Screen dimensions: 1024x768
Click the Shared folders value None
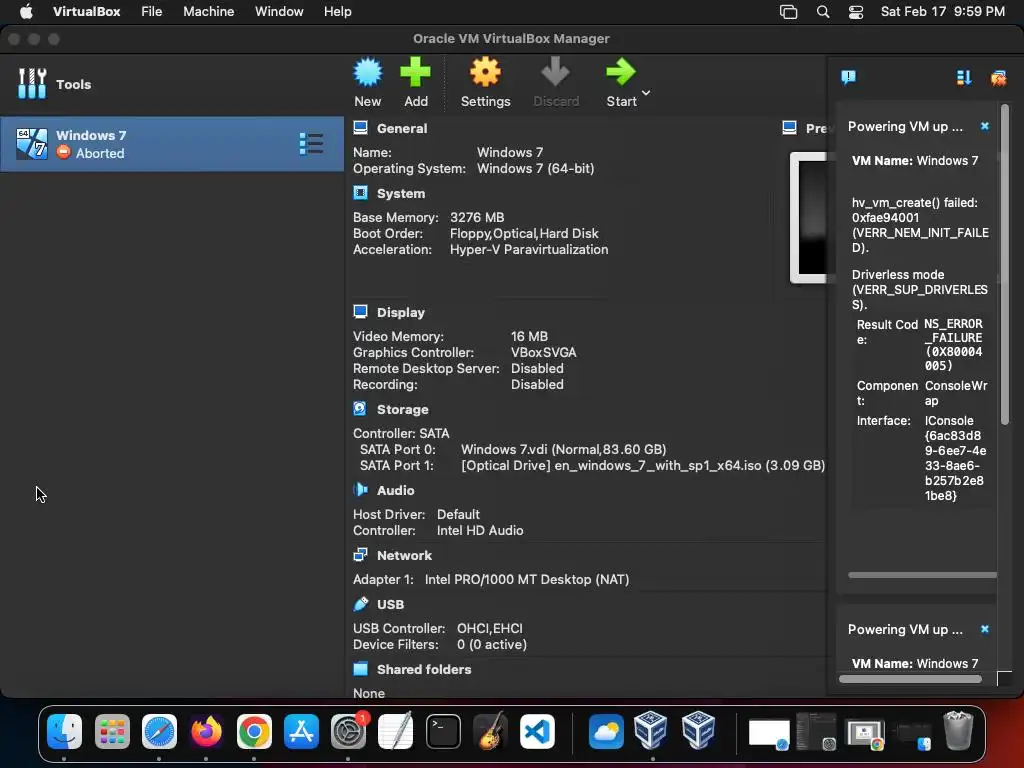369,693
